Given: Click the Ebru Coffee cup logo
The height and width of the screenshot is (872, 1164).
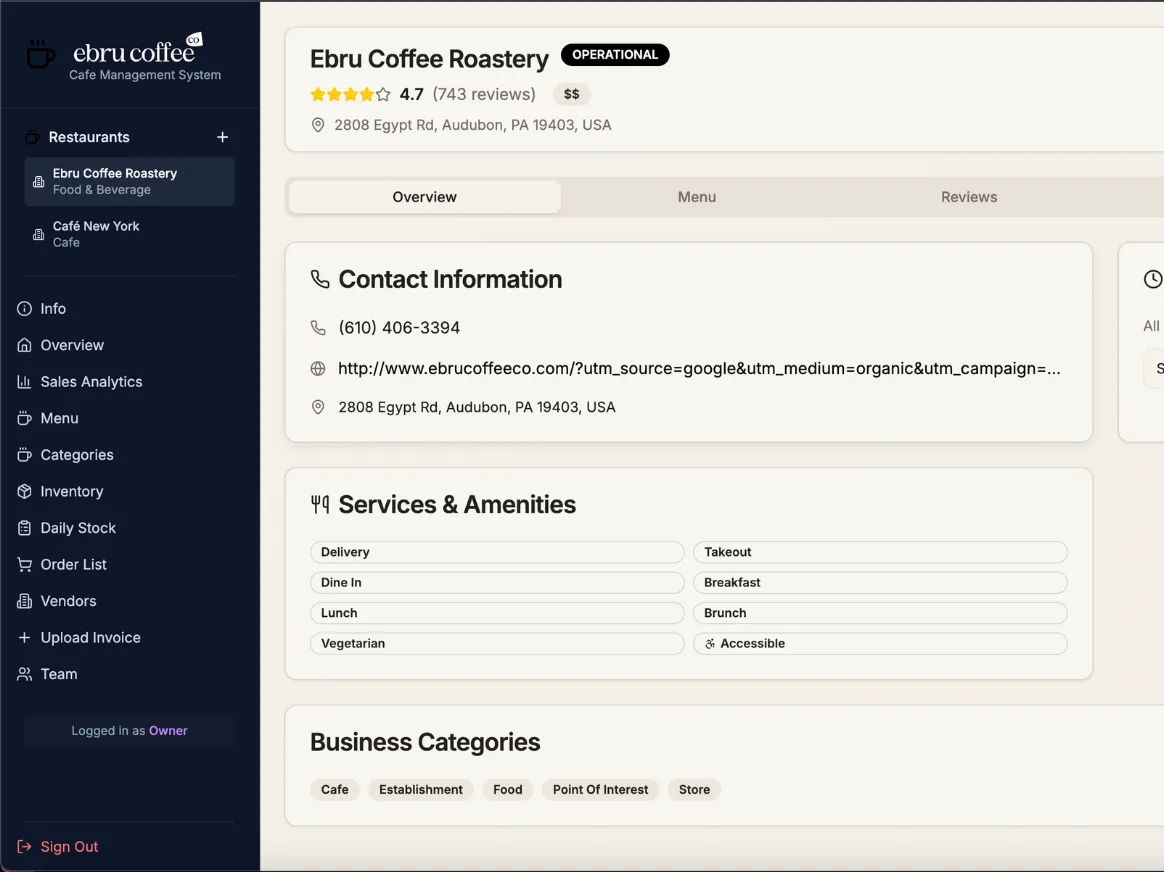Looking at the screenshot, I should coord(40,54).
